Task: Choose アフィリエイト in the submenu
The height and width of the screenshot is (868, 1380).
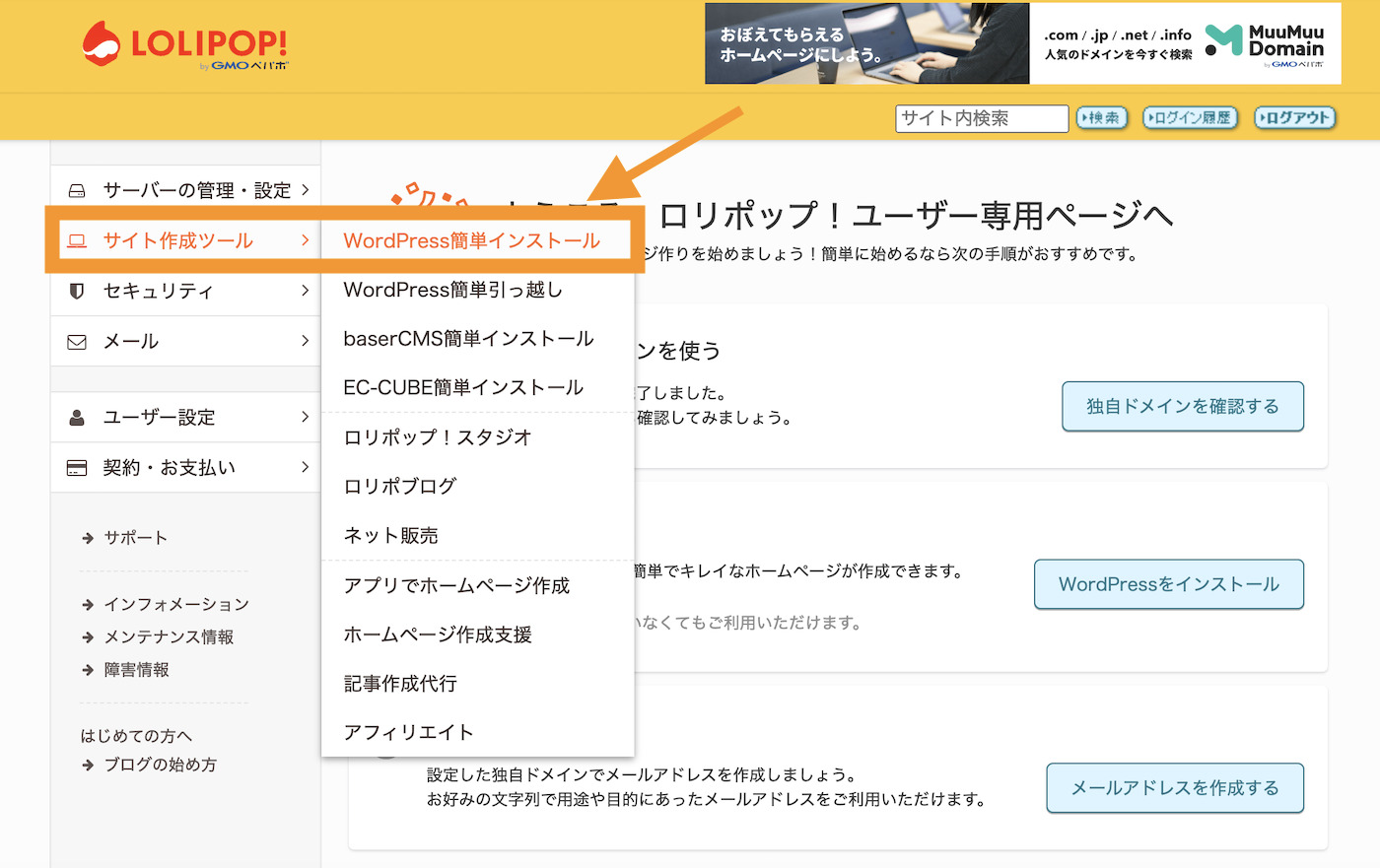Action: 408,733
